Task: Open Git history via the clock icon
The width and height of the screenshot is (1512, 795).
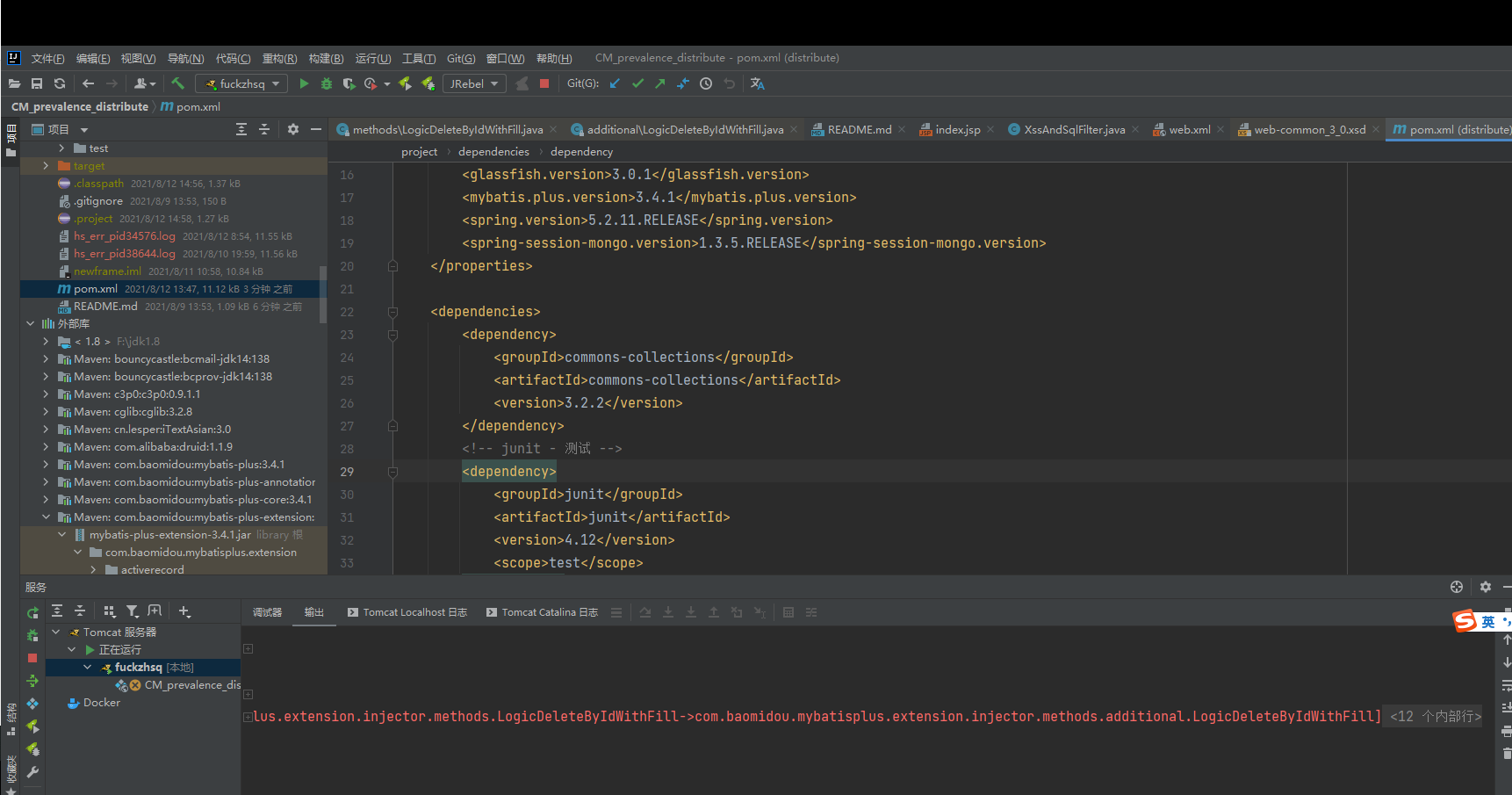Action: coord(706,83)
